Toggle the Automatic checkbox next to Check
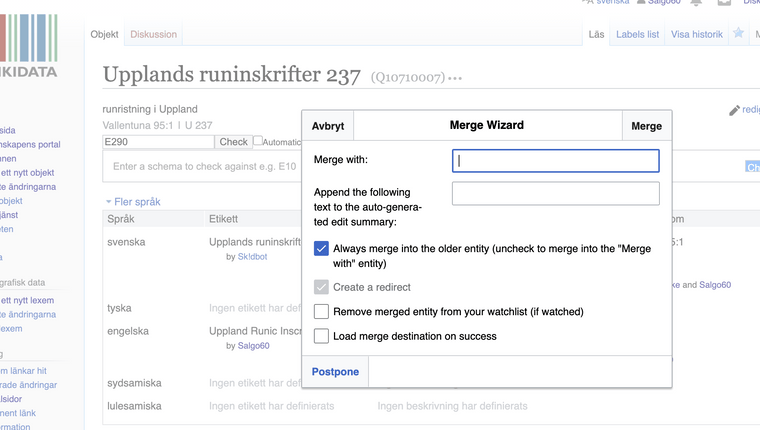The width and height of the screenshot is (760, 430). 258,141
